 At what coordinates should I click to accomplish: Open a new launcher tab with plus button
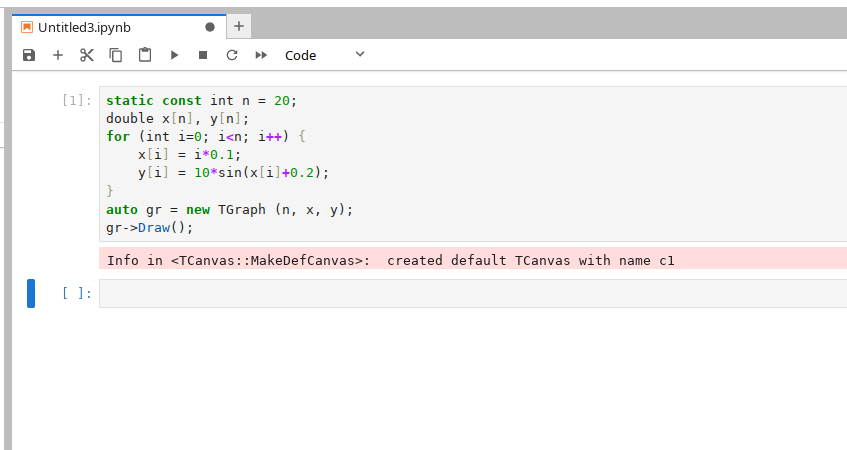pos(240,27)
